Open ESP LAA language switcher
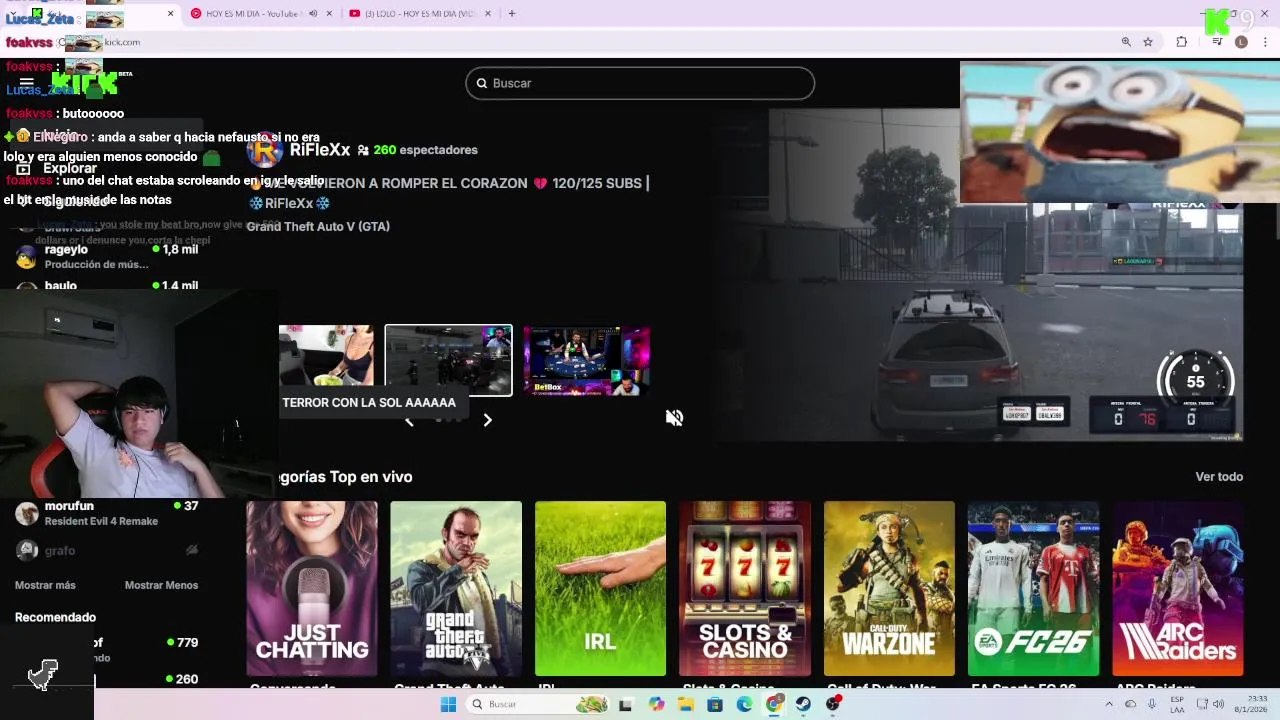Viewport: 1280px width, 720px height. pos(1177,704)
